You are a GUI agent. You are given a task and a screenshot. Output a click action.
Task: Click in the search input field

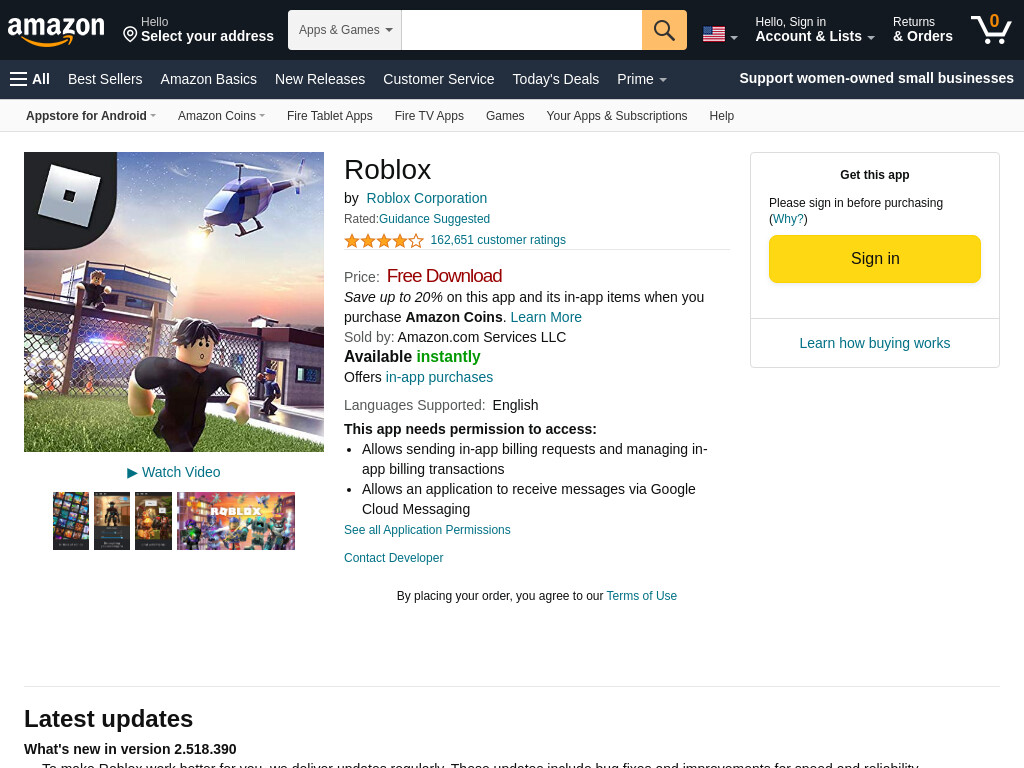click(x=522, y=30)
